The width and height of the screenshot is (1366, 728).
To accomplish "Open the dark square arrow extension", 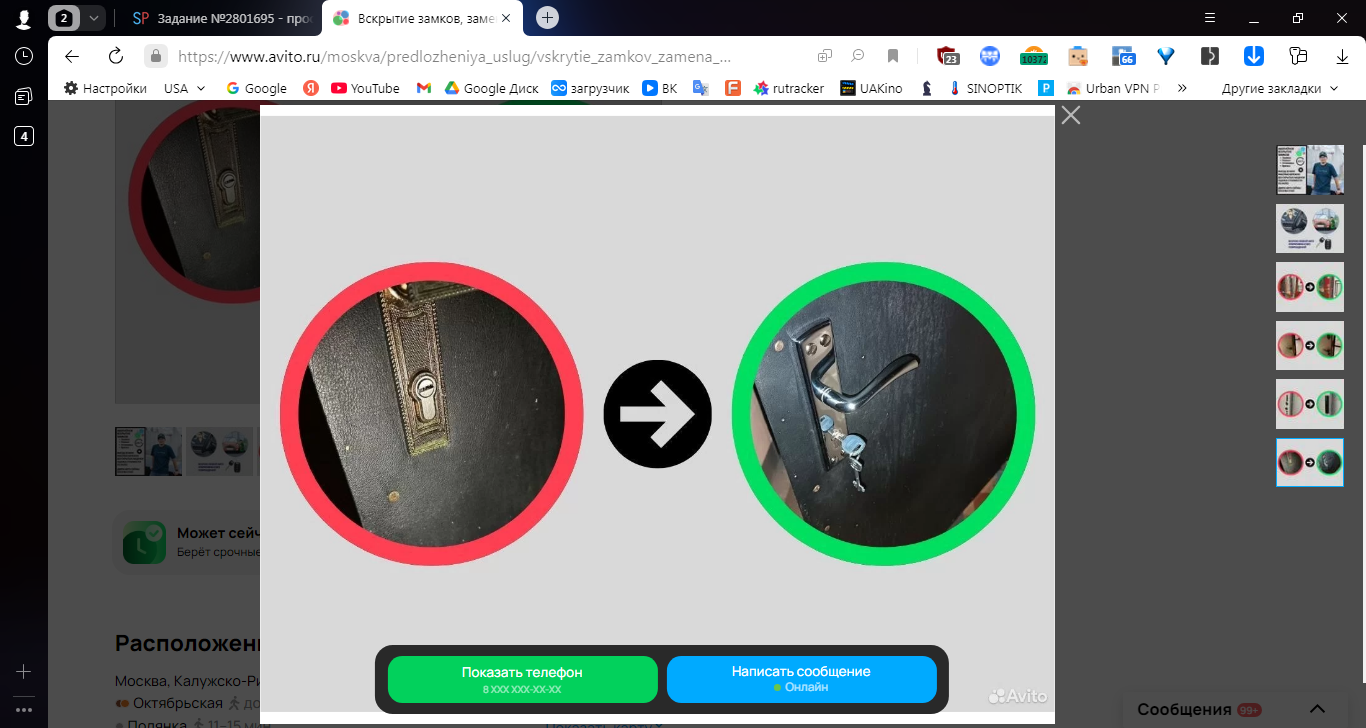I will tap(1210, 56).
